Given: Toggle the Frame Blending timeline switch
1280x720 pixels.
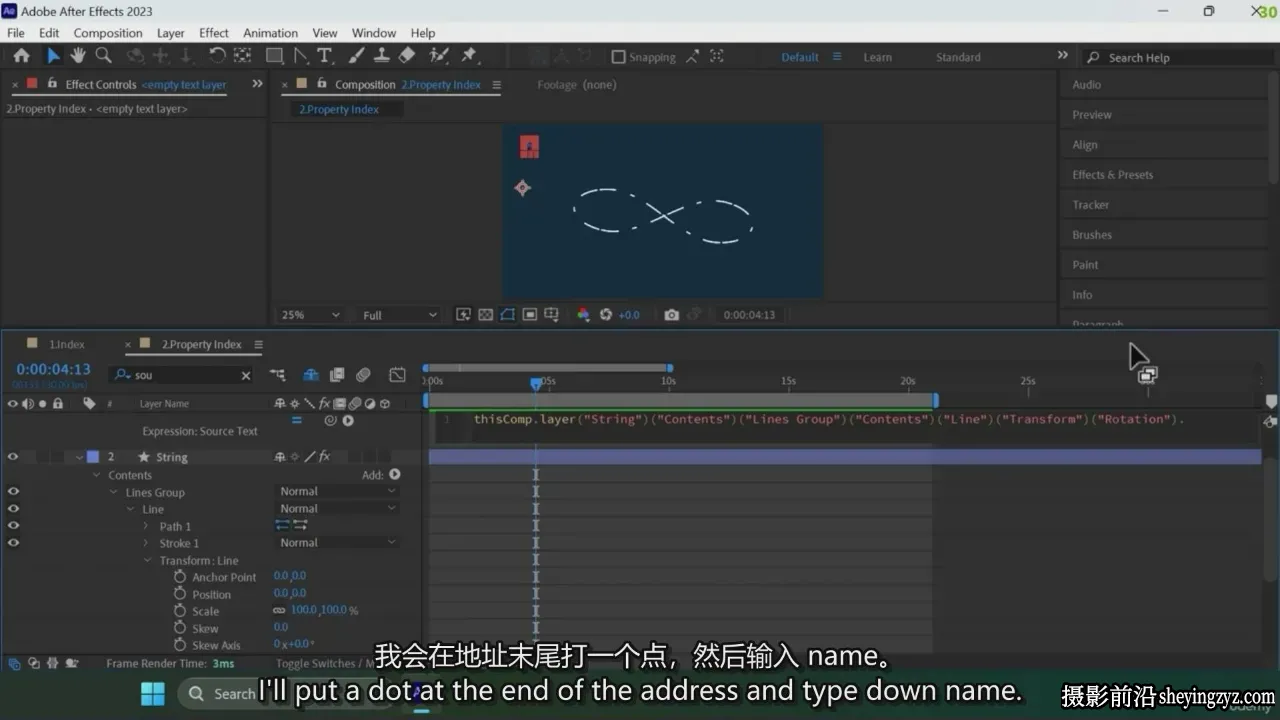Looking at the screenshot, I should click(x=337, y=375).
